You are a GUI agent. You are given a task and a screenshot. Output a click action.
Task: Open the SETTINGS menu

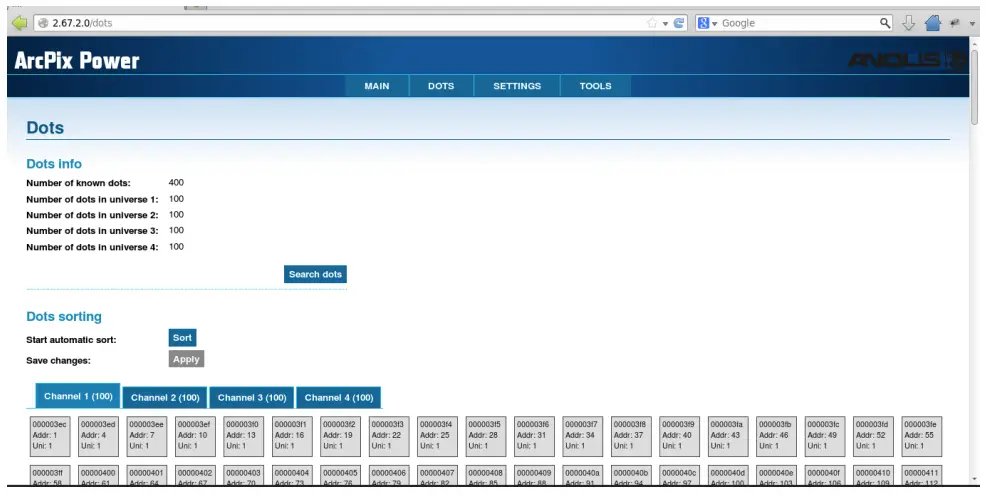pyautogui.click(x=517, y=86)
